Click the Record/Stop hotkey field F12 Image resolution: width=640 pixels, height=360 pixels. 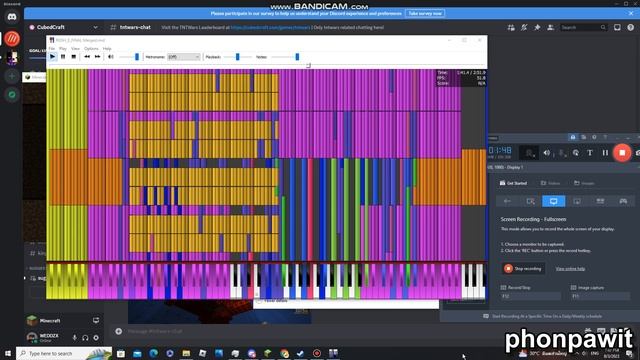(531, 296)
